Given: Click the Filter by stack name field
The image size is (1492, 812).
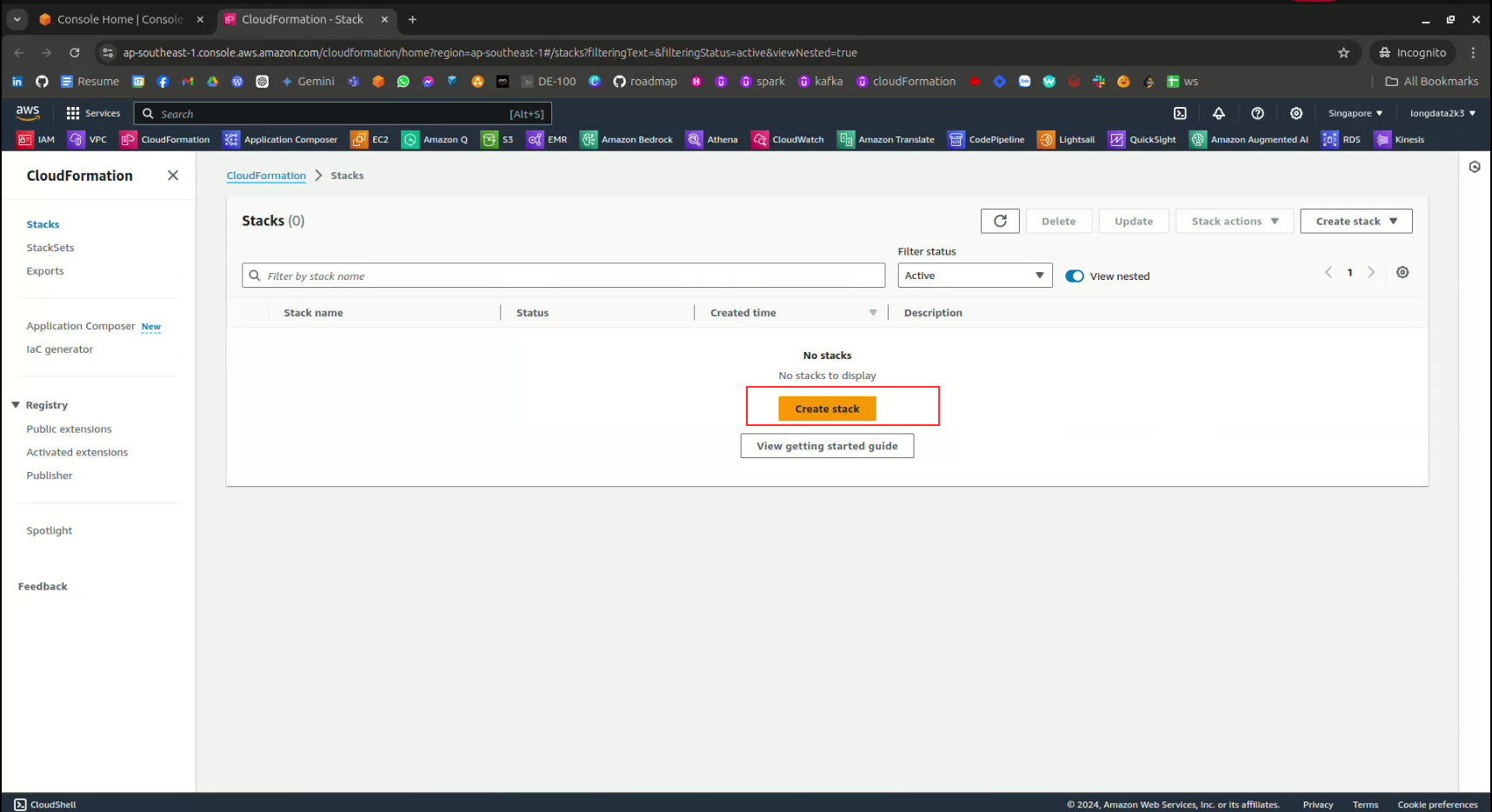Looking at the screenshot, I should tap(563, 276).
